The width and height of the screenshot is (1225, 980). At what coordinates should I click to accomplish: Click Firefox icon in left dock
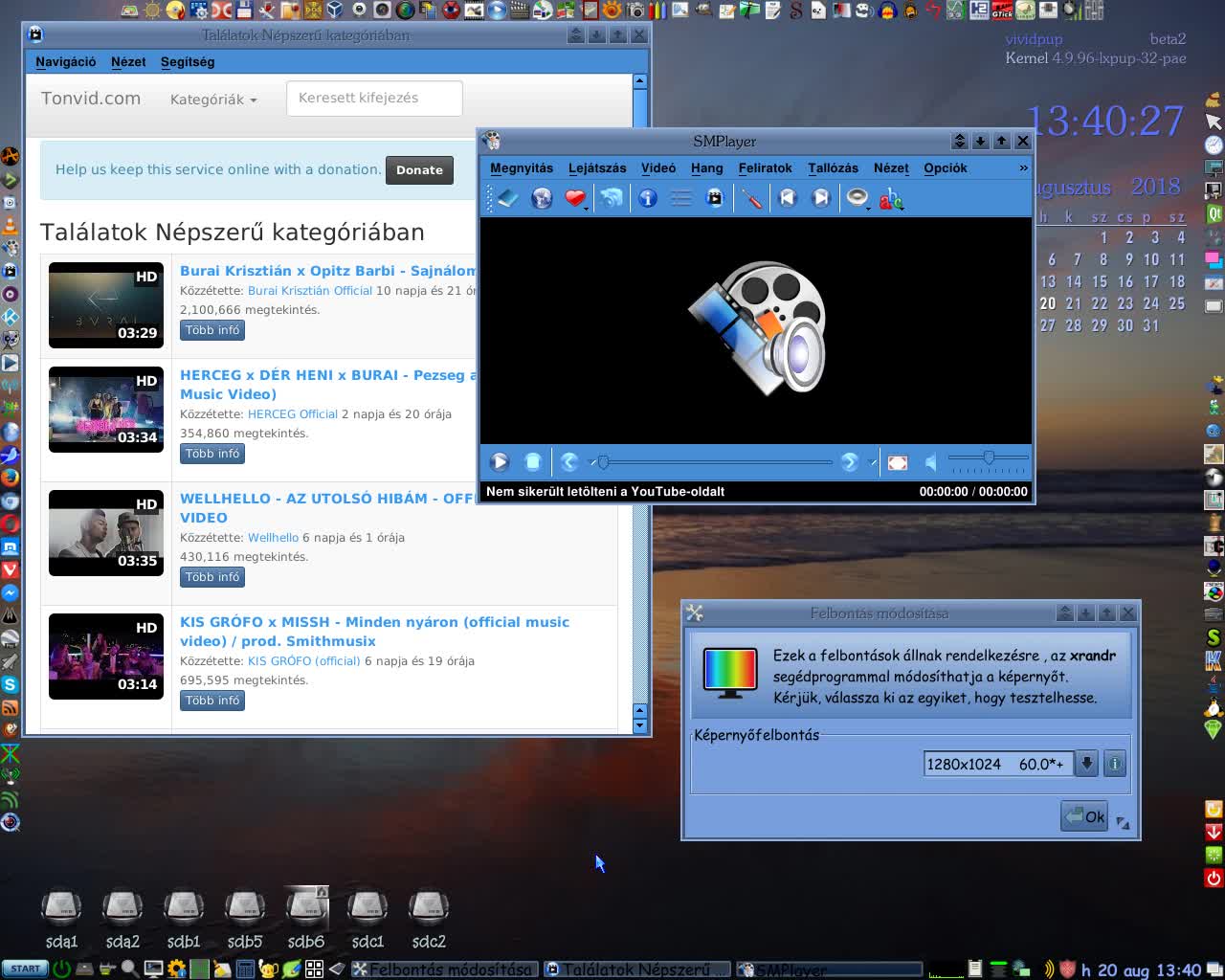coord(10,478)
